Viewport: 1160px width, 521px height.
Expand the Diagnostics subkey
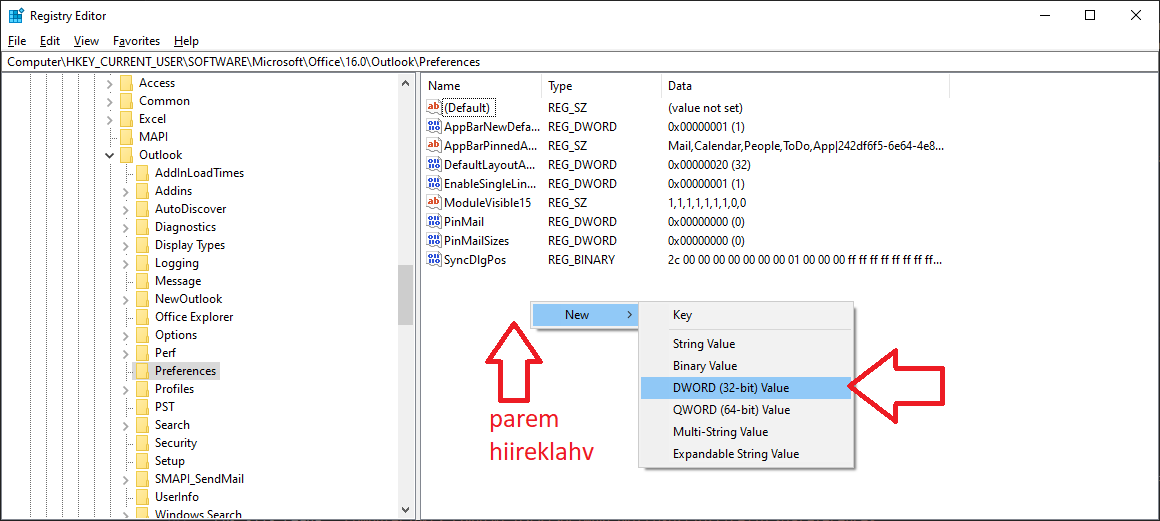125,226
